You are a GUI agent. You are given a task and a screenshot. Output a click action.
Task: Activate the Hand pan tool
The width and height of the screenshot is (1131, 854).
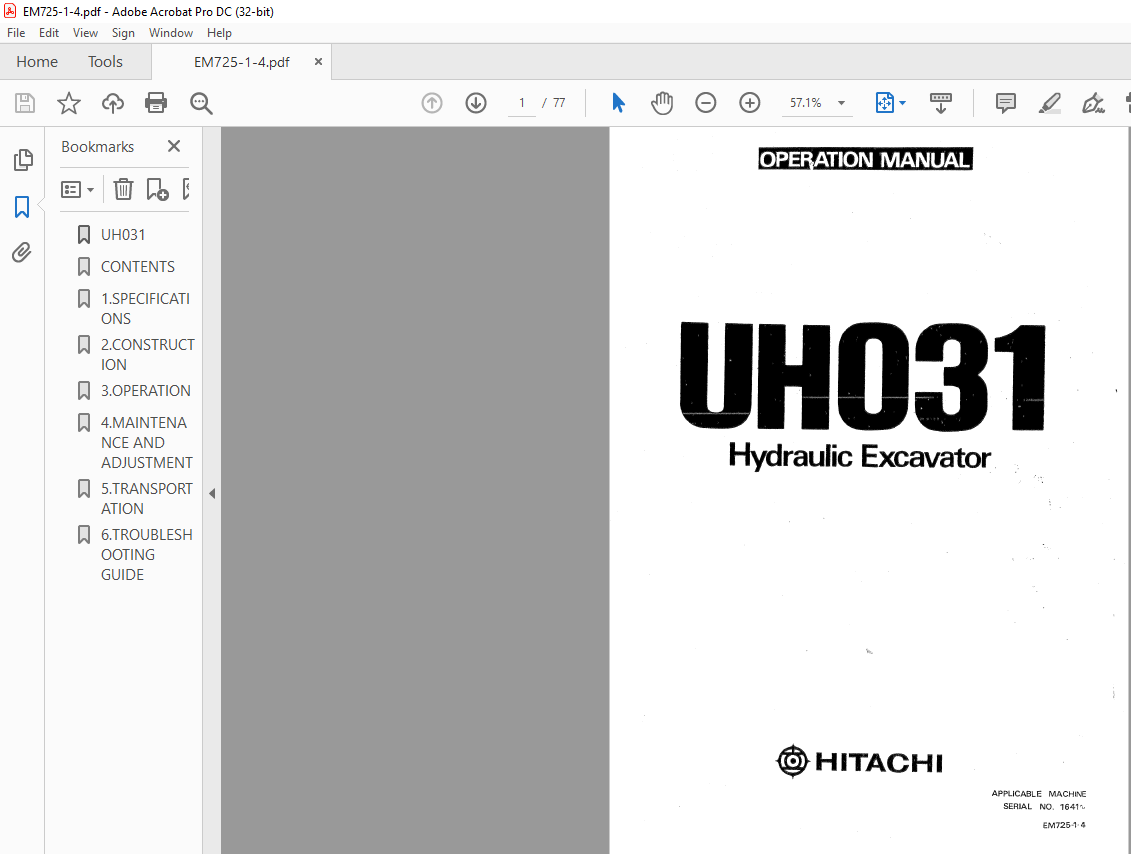pyautogui.click(x=661, y=103)
